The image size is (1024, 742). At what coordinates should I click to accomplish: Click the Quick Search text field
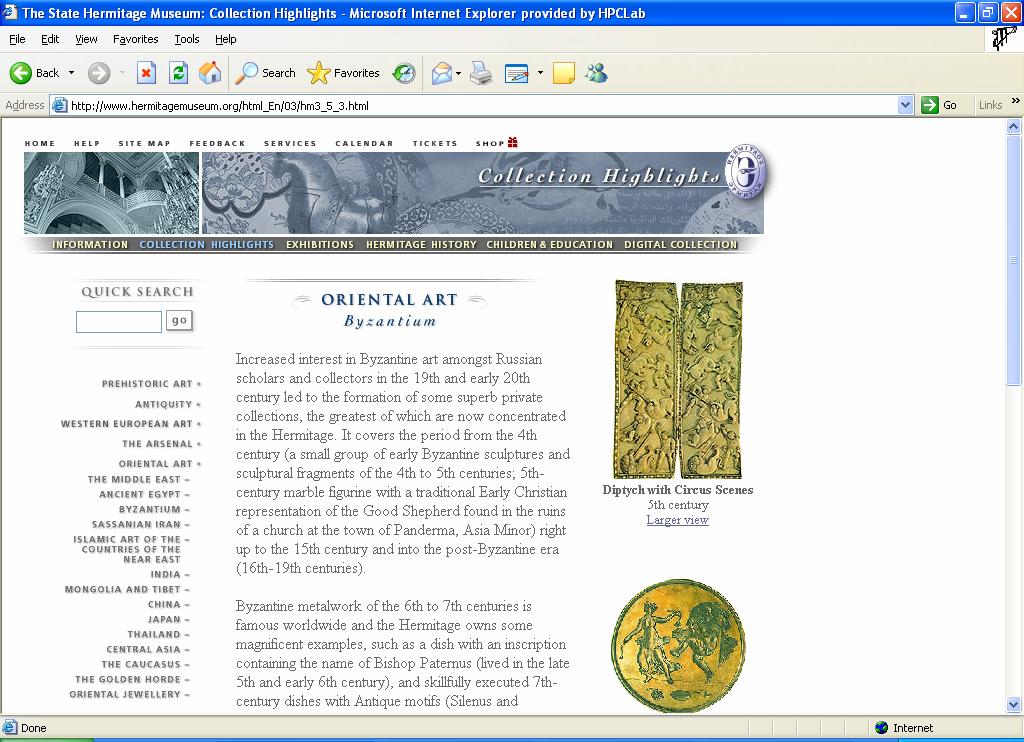[119, 321]
